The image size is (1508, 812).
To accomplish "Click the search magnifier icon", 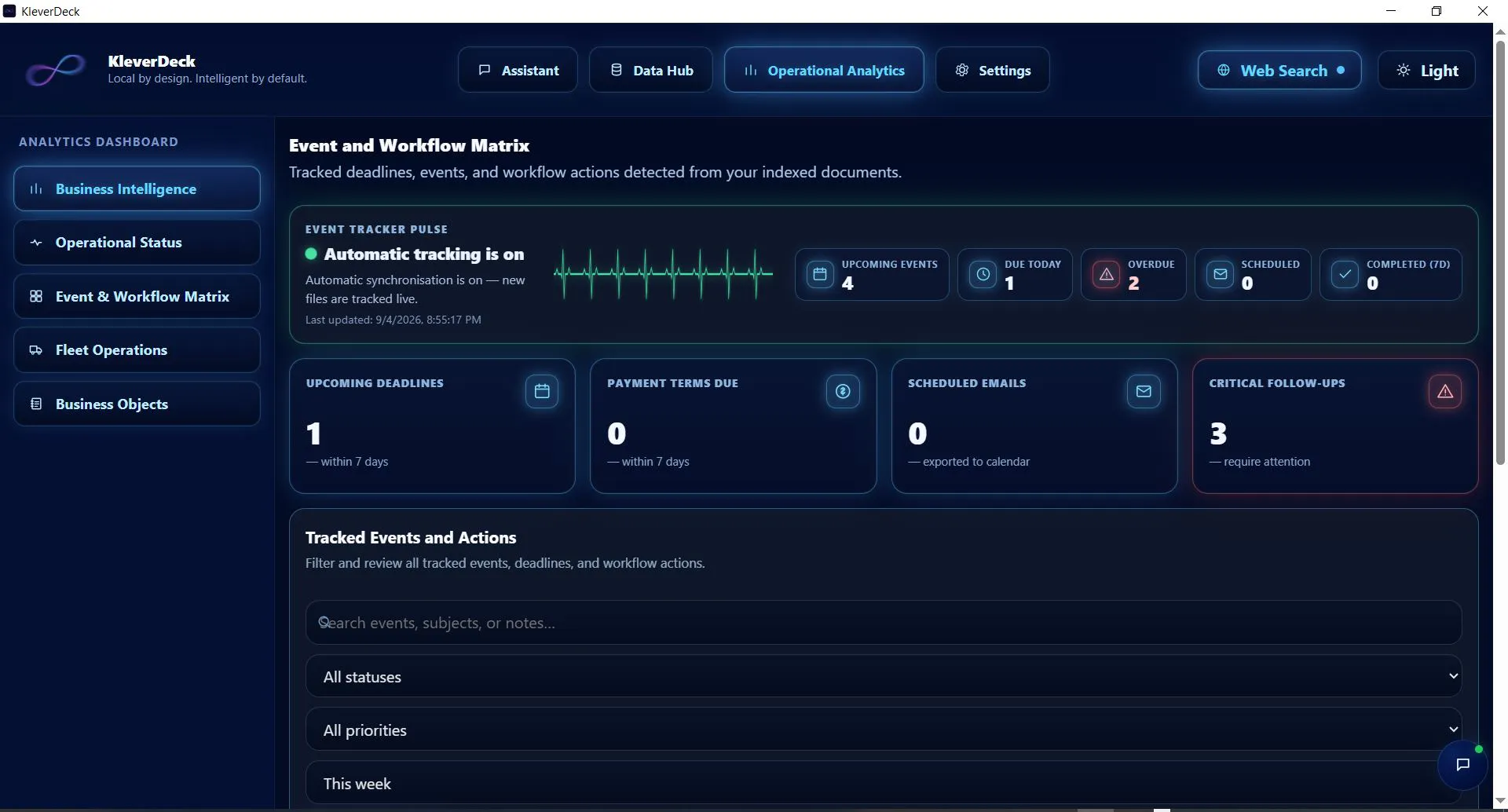I will 324,622.
